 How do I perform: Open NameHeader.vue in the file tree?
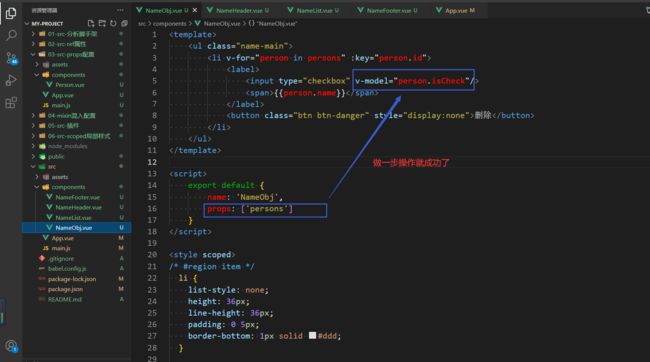click(78, 207)
